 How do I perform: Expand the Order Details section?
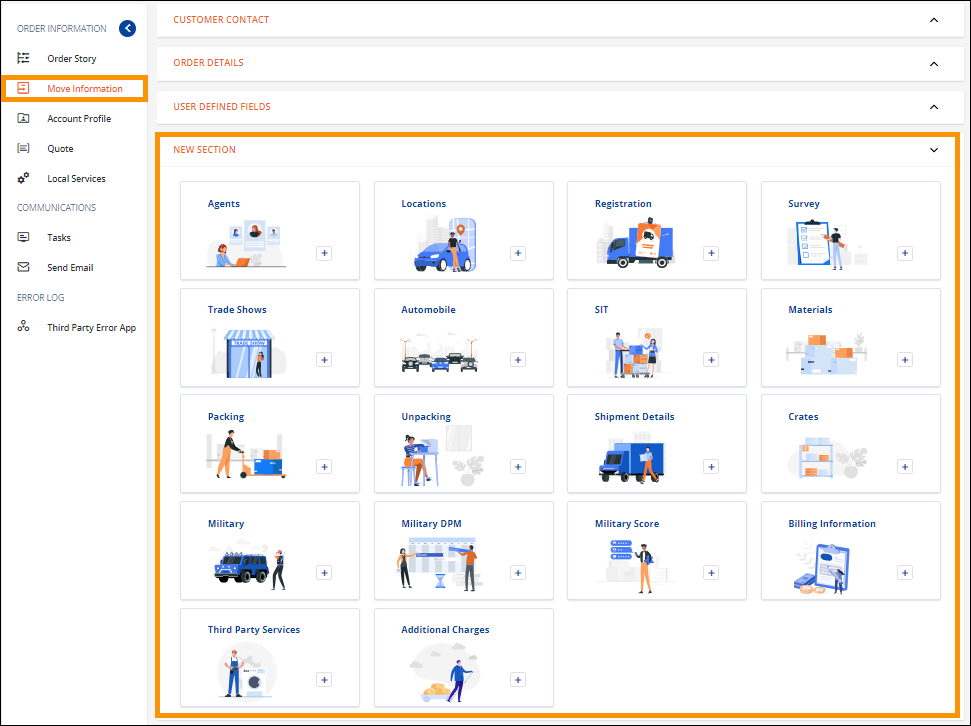click(934, 63)
